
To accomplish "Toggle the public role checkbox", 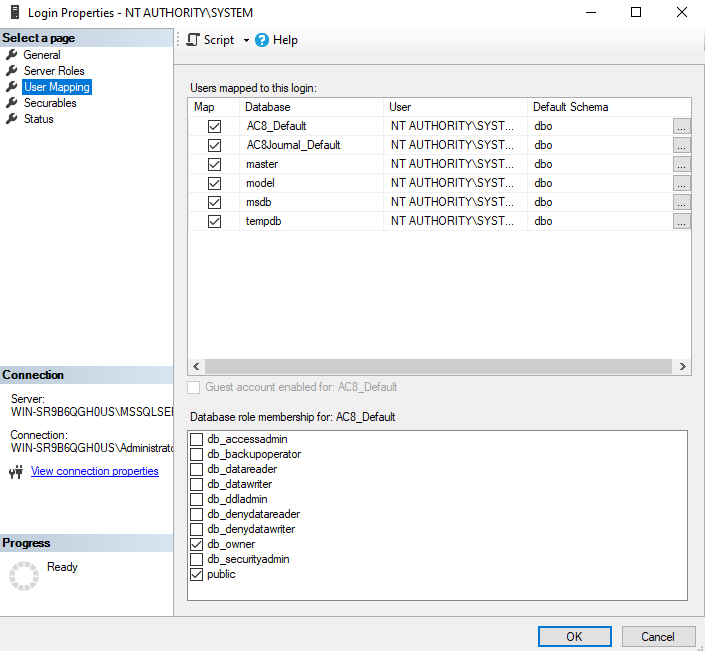I will (196, 574).
